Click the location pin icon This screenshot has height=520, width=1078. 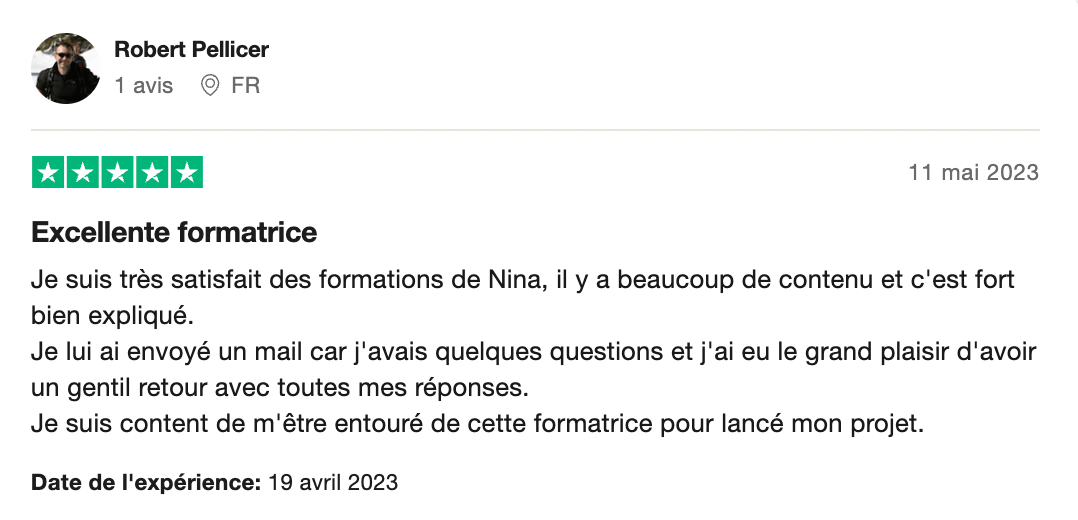click(x=210, y=86)
